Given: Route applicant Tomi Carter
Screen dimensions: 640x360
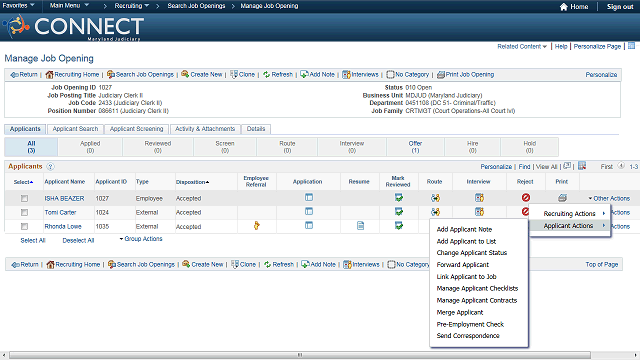Looking at the screenshot, I should (x=435, y=212).
